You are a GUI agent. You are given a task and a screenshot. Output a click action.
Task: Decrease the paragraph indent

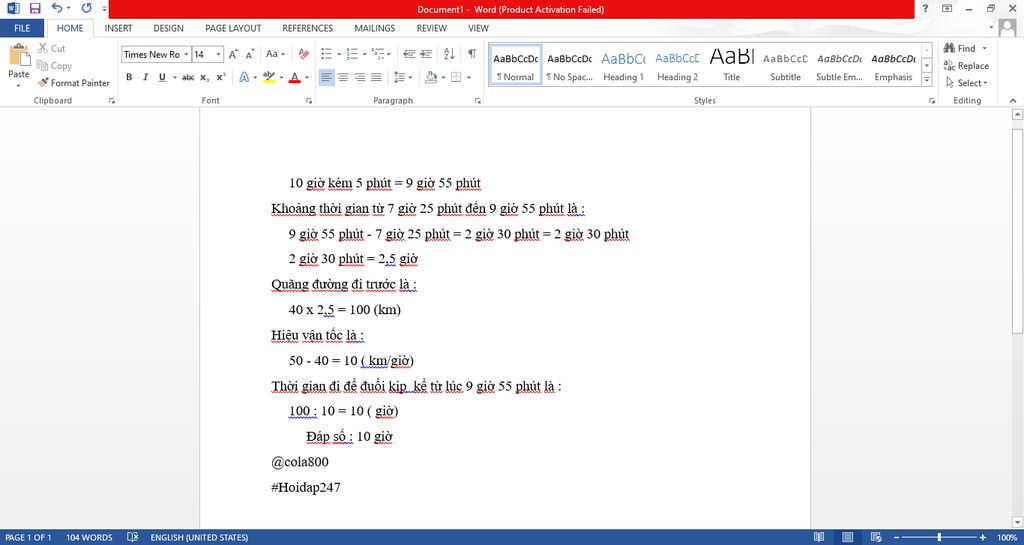tap(409, 54)
